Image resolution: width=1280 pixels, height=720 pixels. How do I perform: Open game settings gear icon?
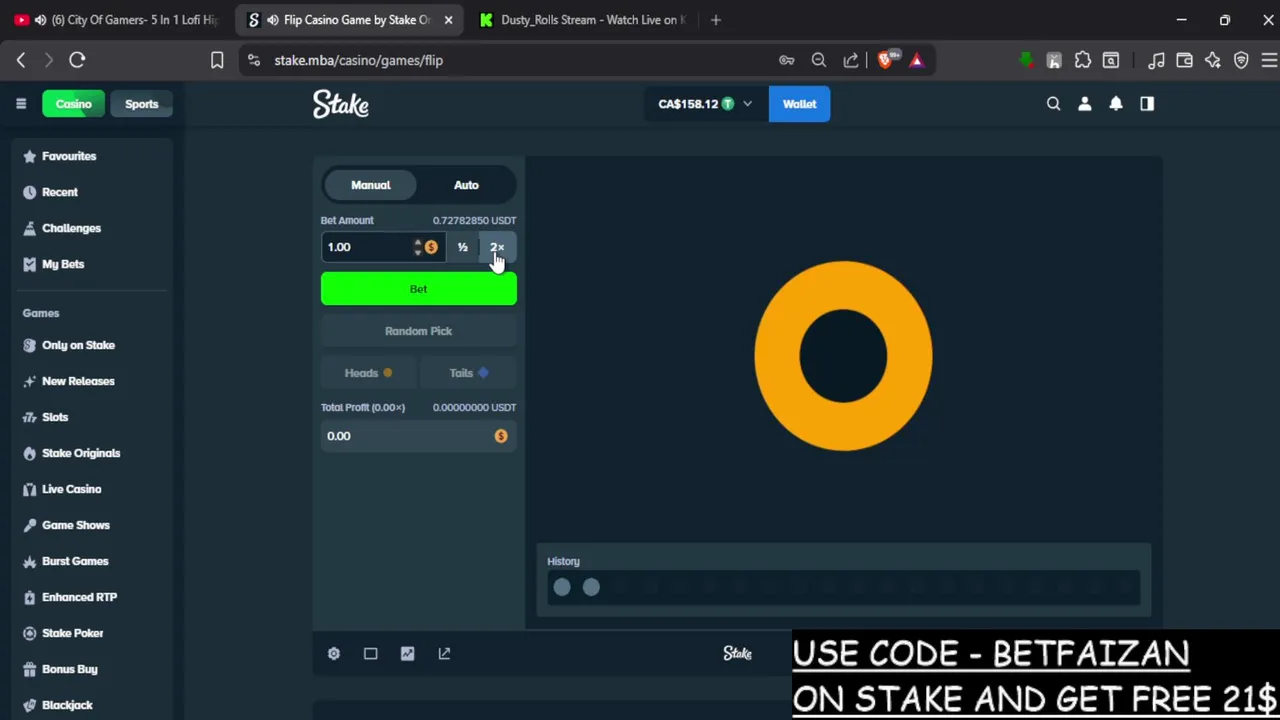click(334, 654)
